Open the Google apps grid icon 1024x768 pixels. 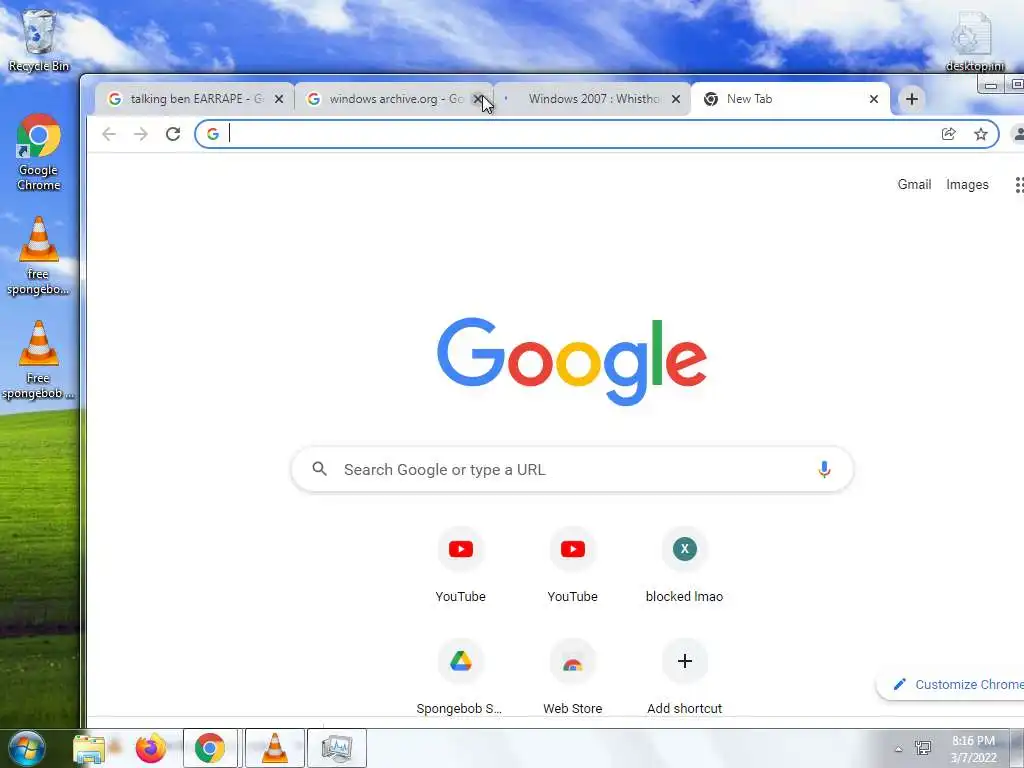pyautogui.click(x=1019, y=185)
